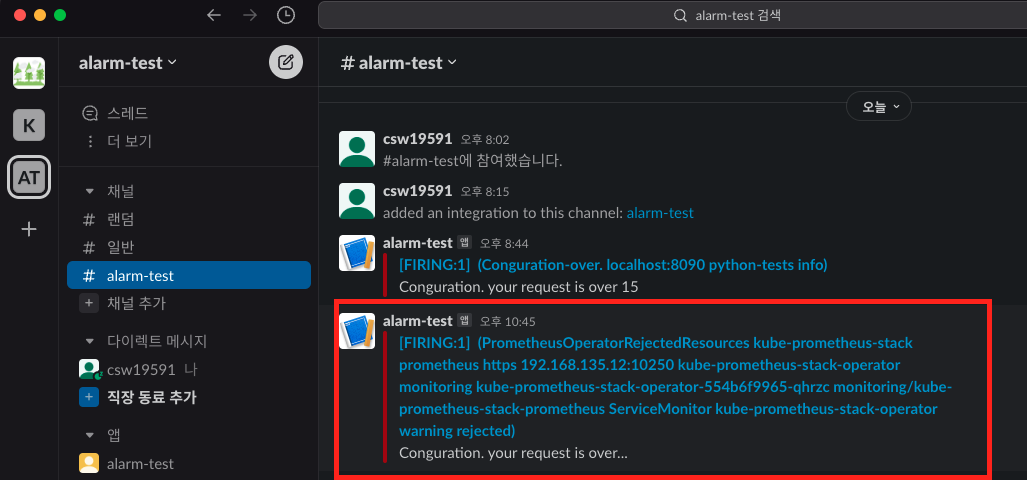Click csw19591 name on 8:15 message

point(417,191)
